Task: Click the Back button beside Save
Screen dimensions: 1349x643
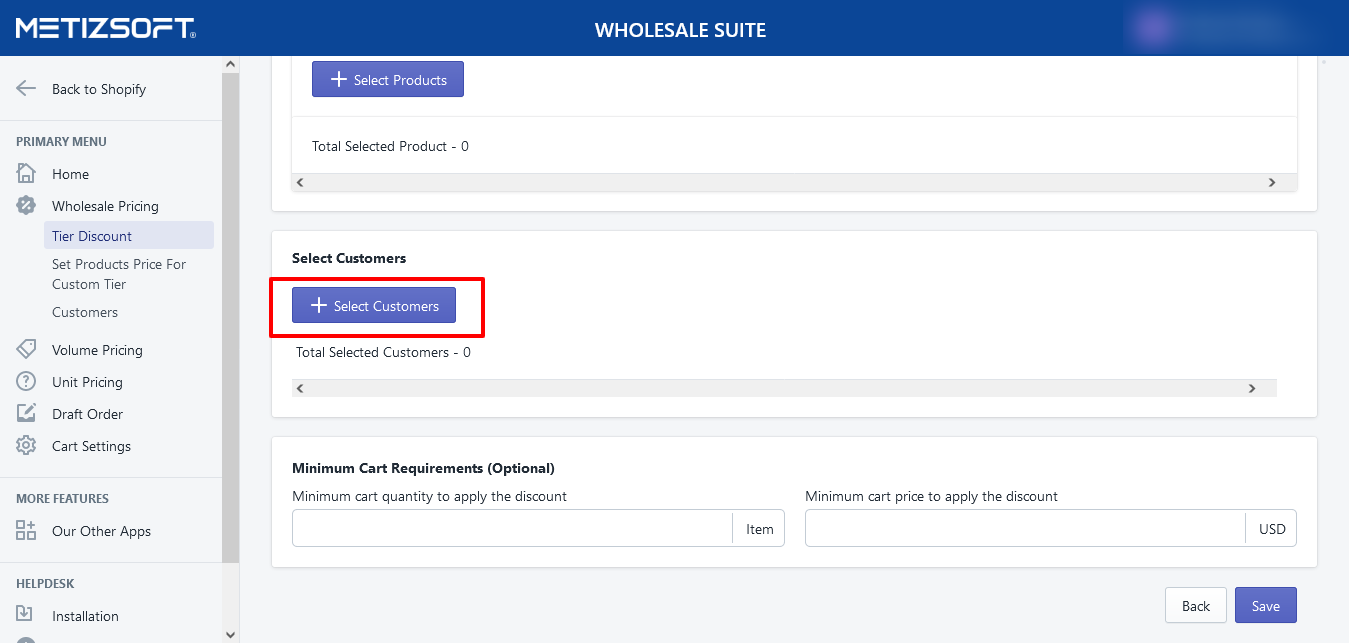Action: click(x=1195, y=606)
